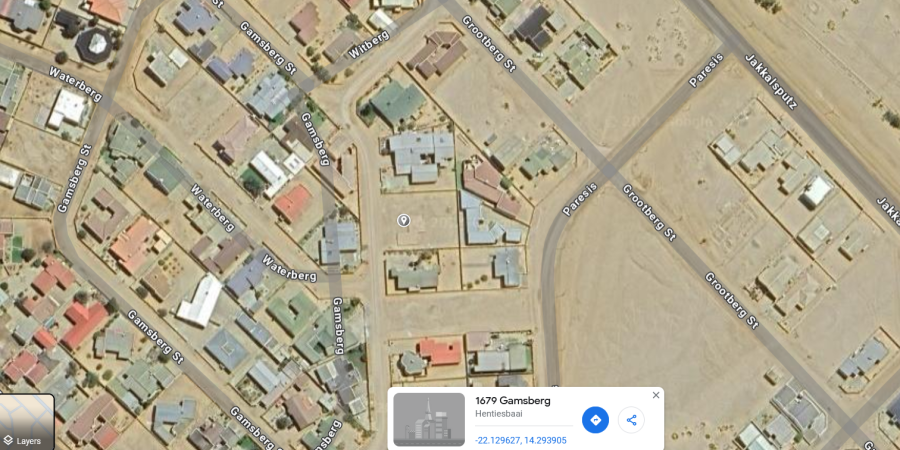Open the 1679 Gamsberg place thumbnail
The width and height of the screenshot is (900, 450).
click(x=429, y=419)
